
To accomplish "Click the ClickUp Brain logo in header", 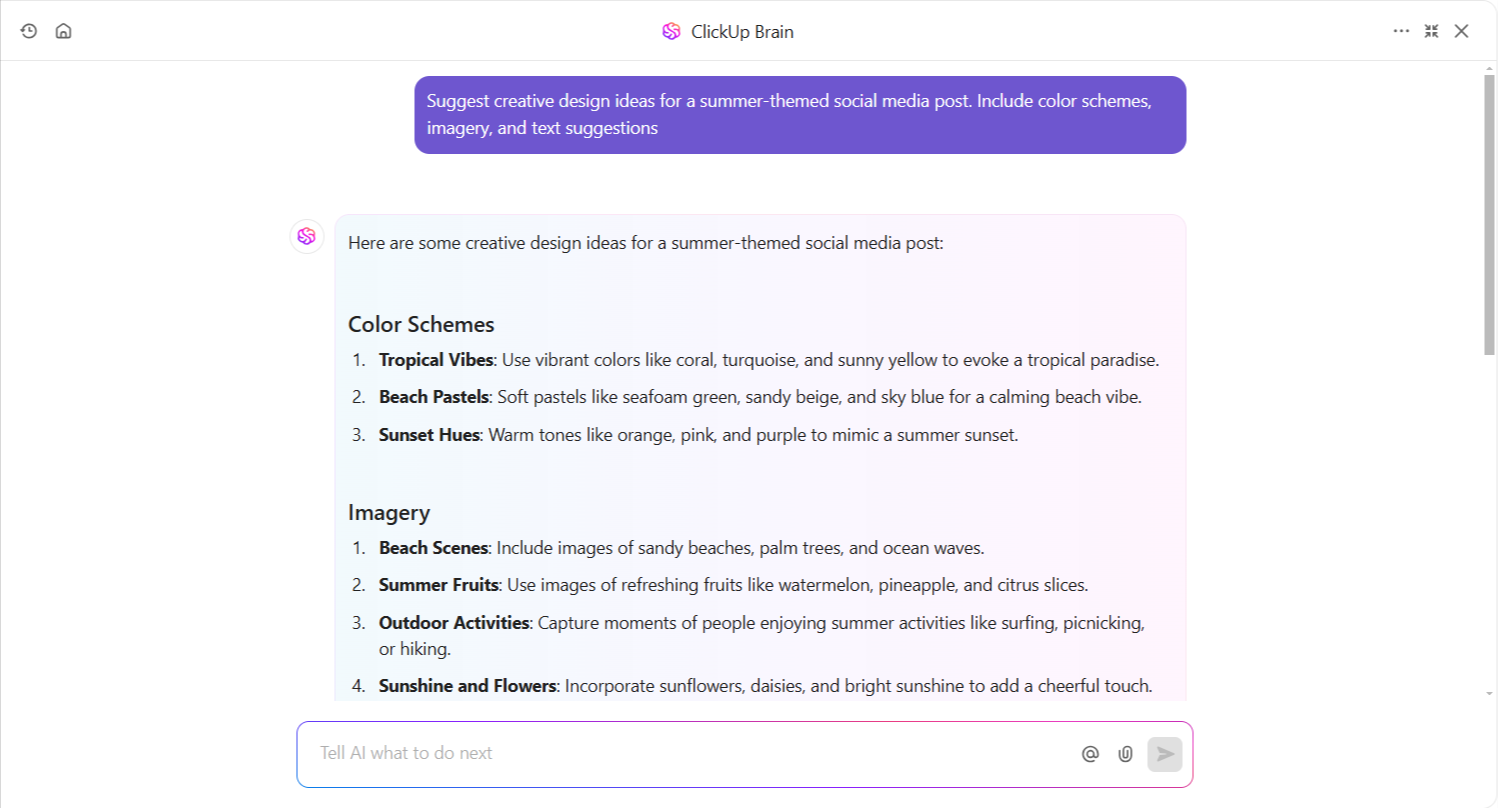I will coord(671,31).
